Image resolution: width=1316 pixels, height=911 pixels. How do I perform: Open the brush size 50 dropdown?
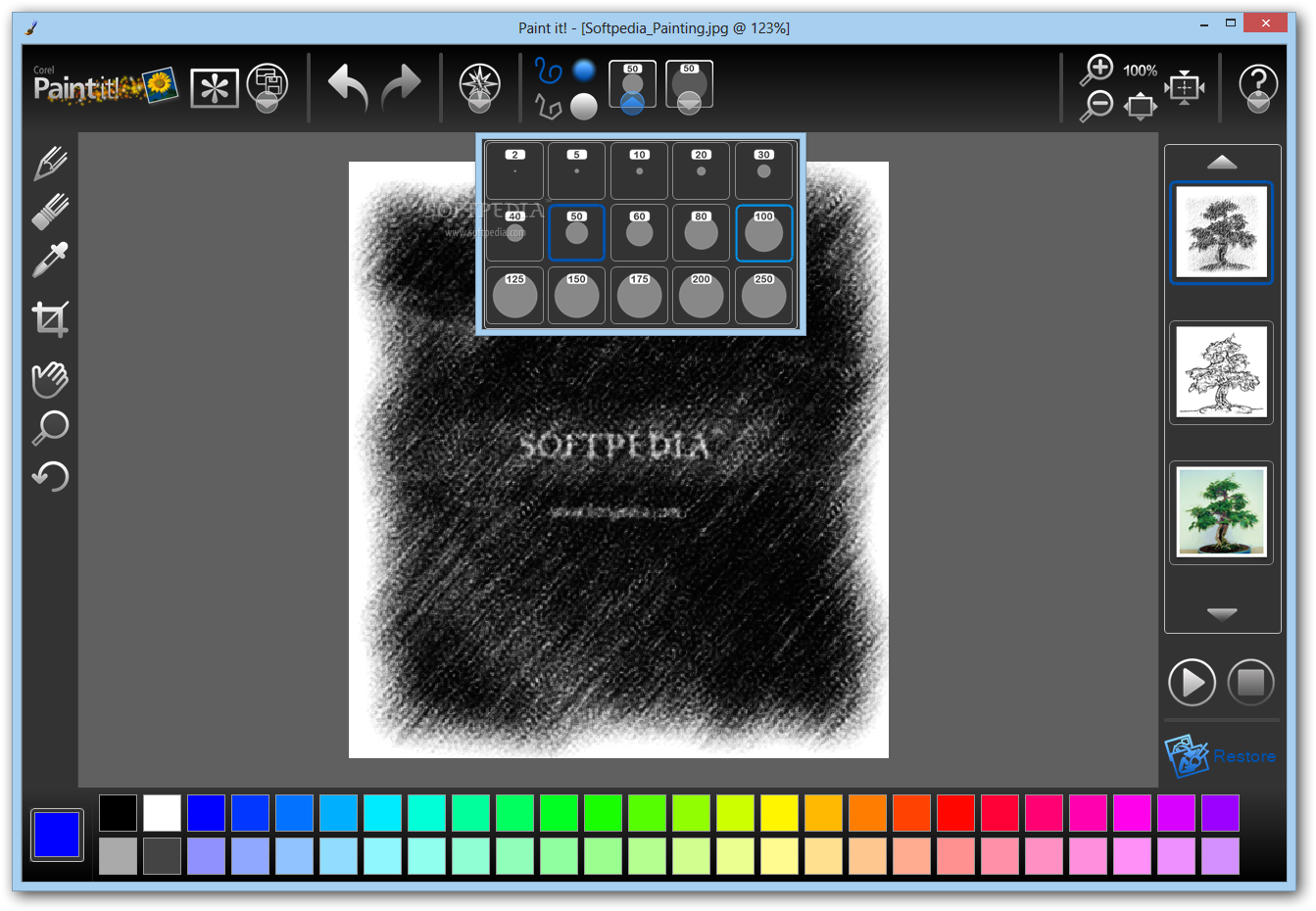point(632,87)
